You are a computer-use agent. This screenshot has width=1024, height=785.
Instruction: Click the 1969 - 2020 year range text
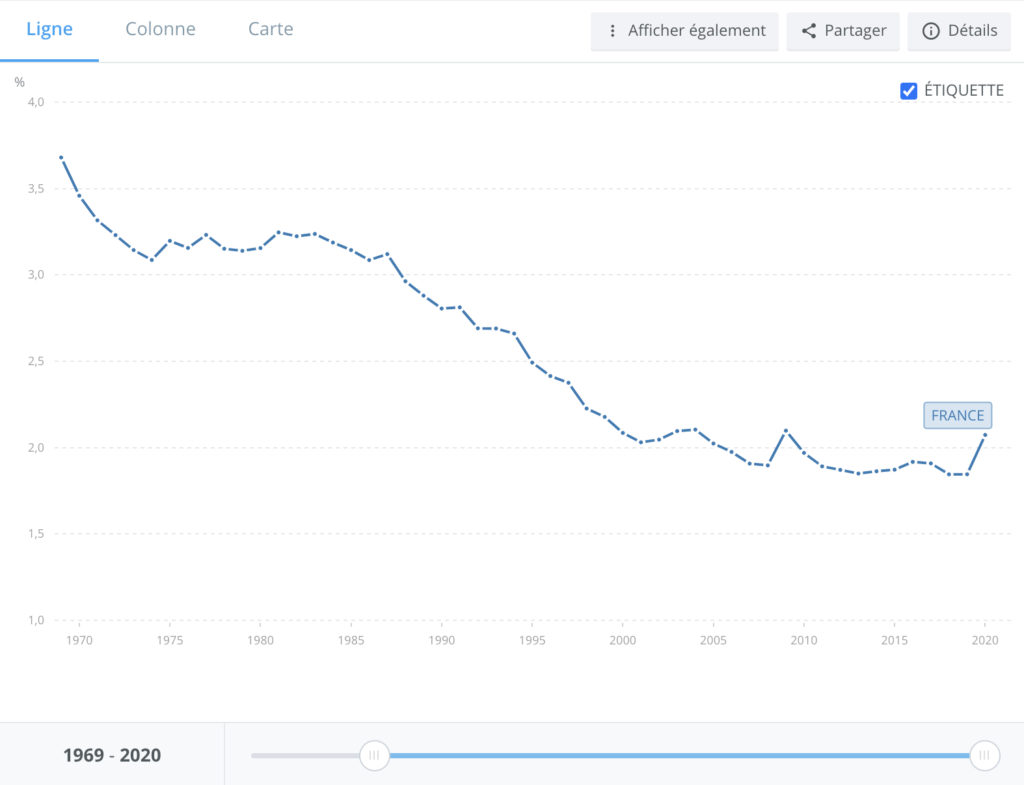coord(112,755)
